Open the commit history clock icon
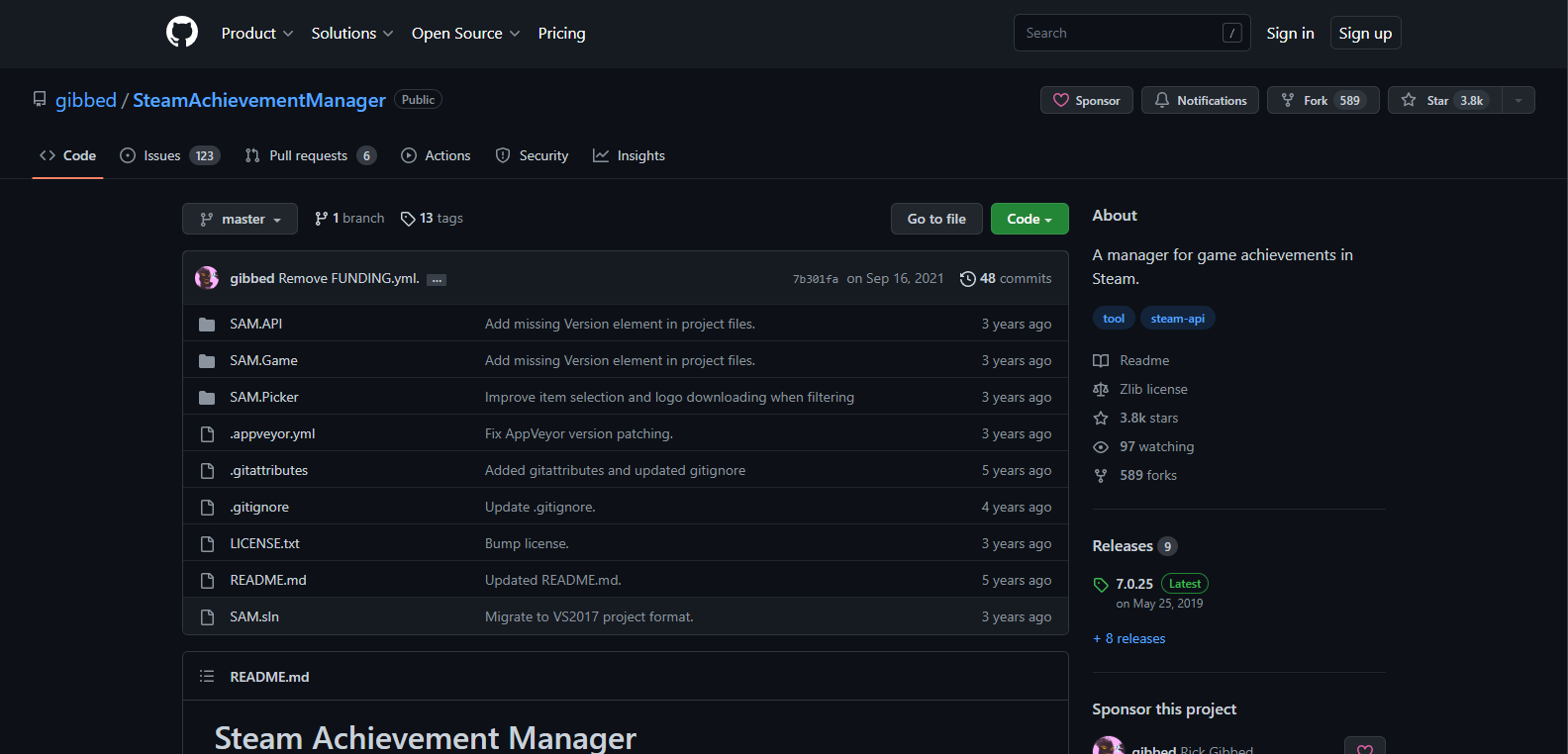 tap(967, 279)
